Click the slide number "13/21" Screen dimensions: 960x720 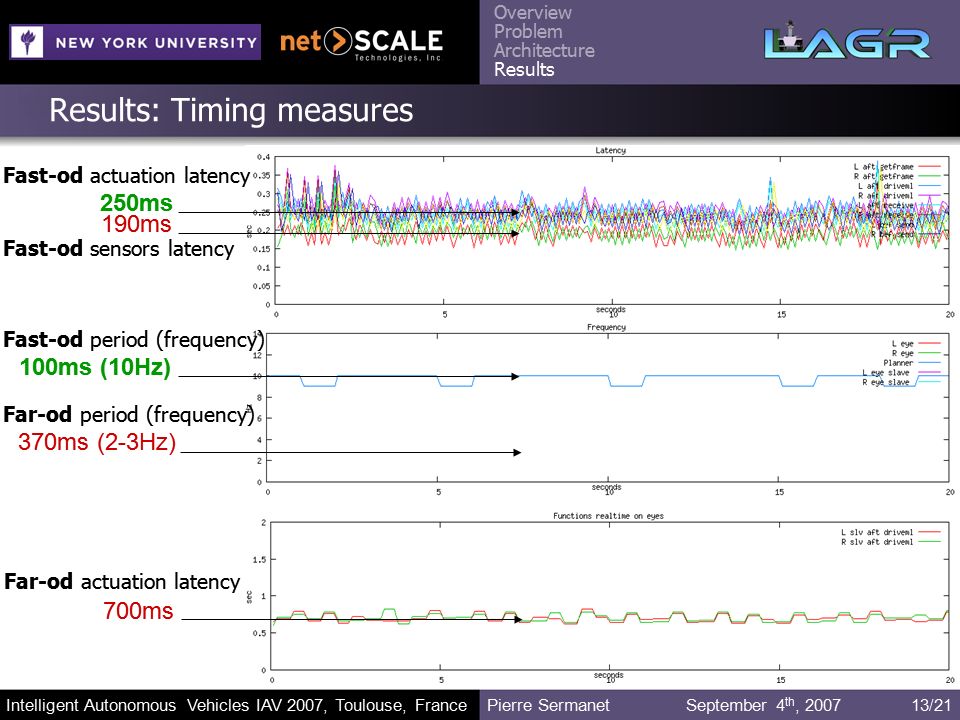click(x=931, y=705)
